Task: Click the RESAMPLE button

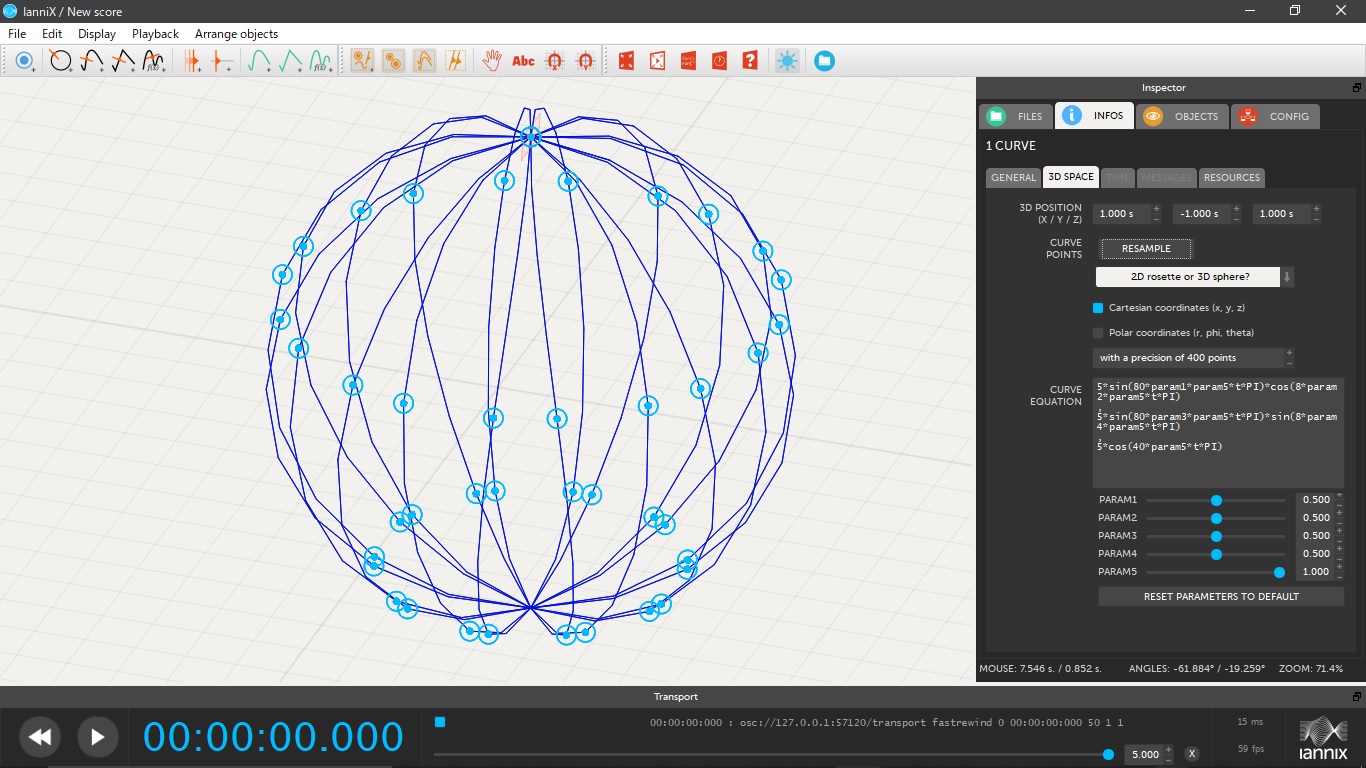Action: tap(1146, 249)
